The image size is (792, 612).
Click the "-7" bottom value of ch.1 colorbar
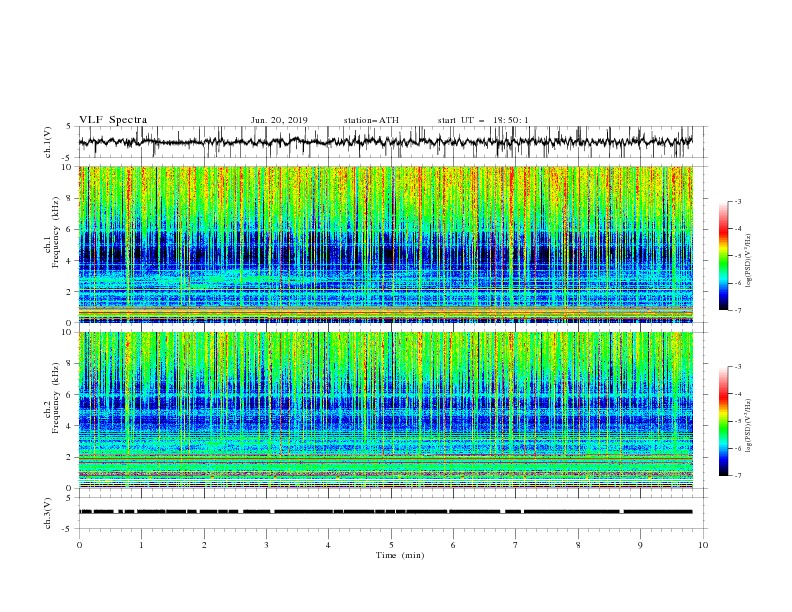click(737, 310)
